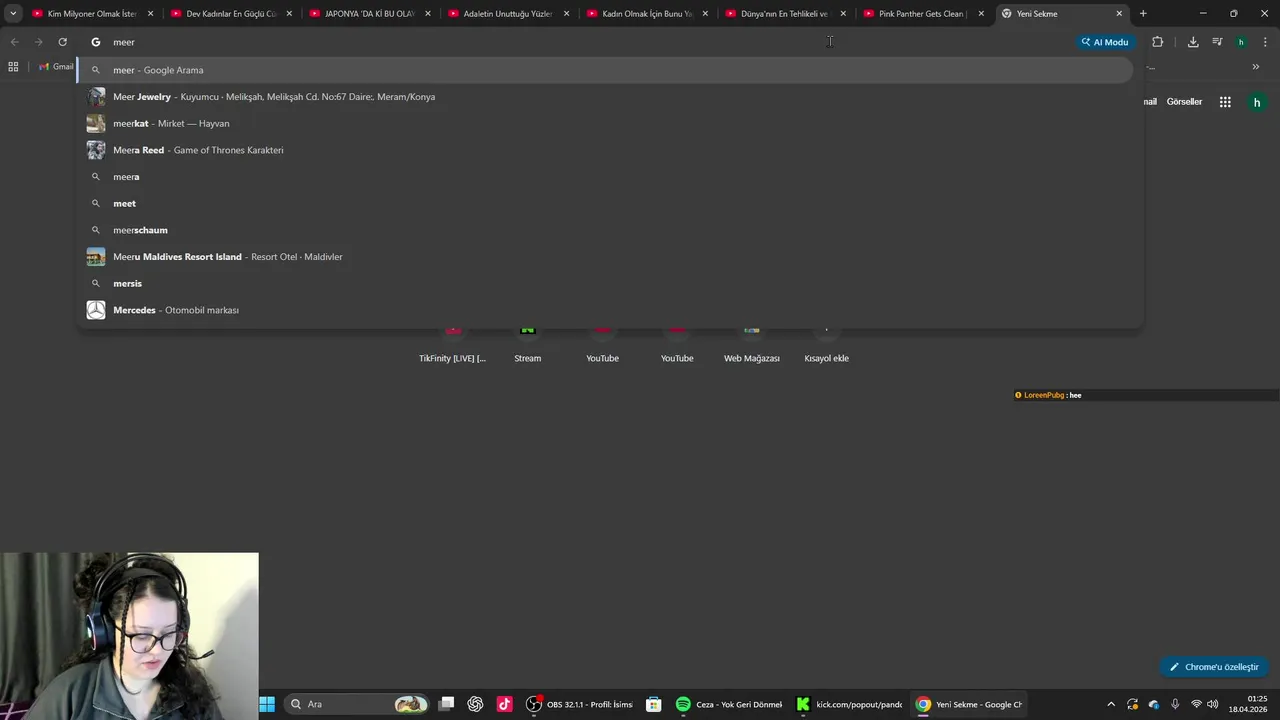Screen dimensions: 1280x720
Task: Open a new tab with plus button
Action: (1143, 14)
